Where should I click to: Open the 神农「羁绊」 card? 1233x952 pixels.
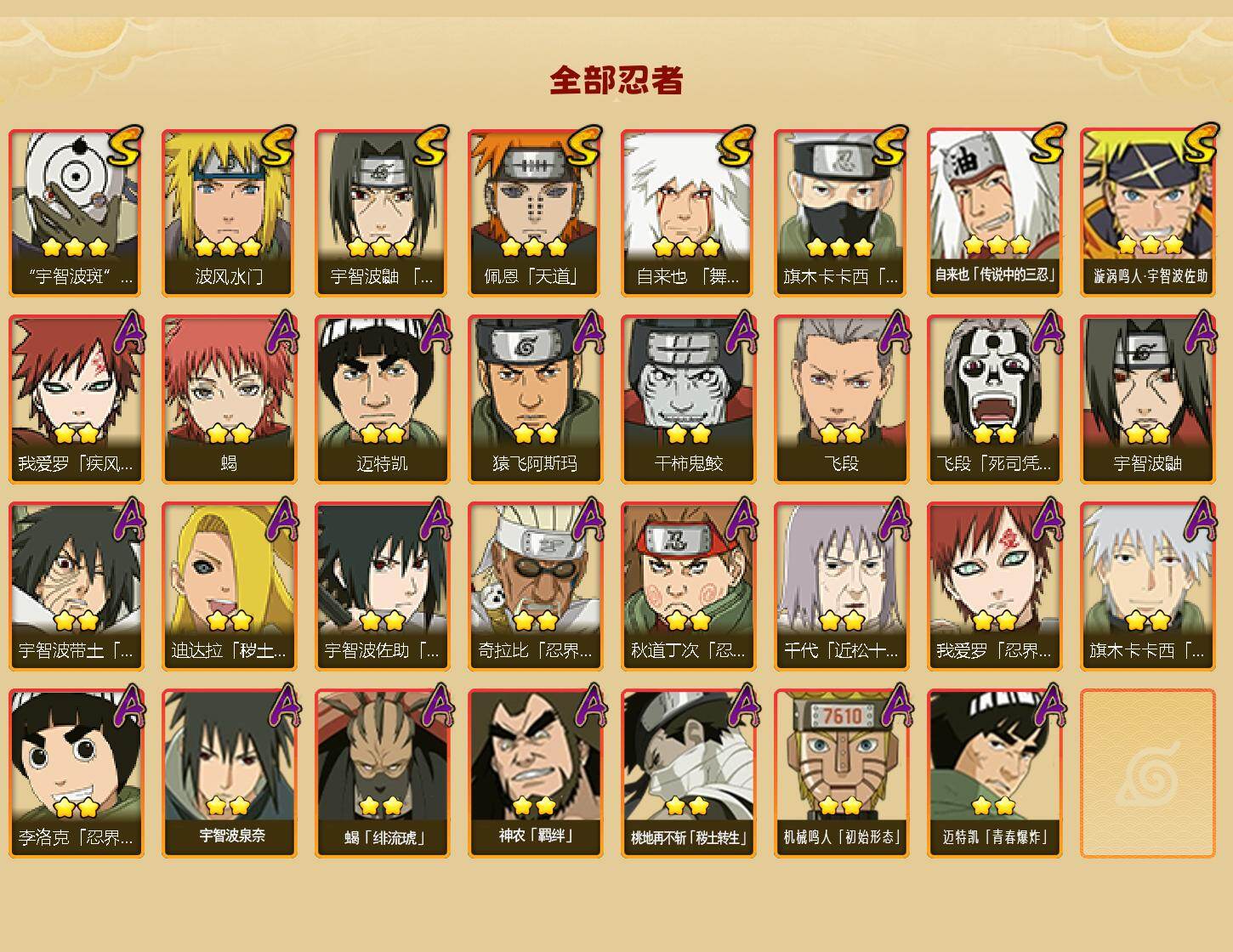point(535,773)
